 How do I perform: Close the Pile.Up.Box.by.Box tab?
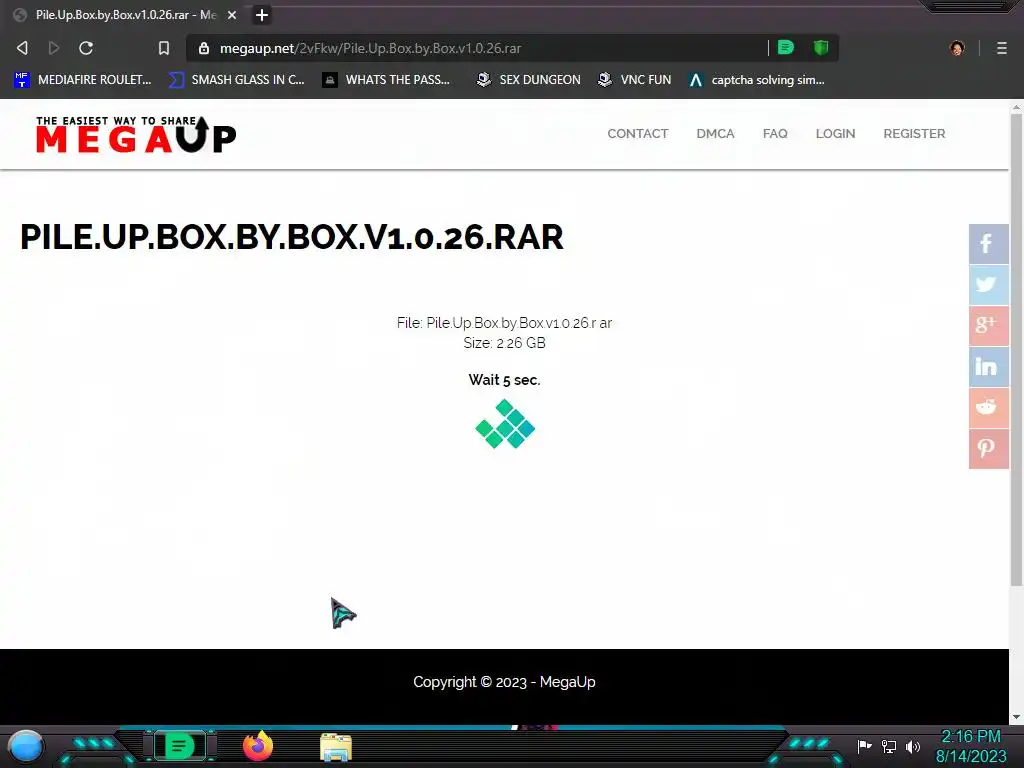232,15
